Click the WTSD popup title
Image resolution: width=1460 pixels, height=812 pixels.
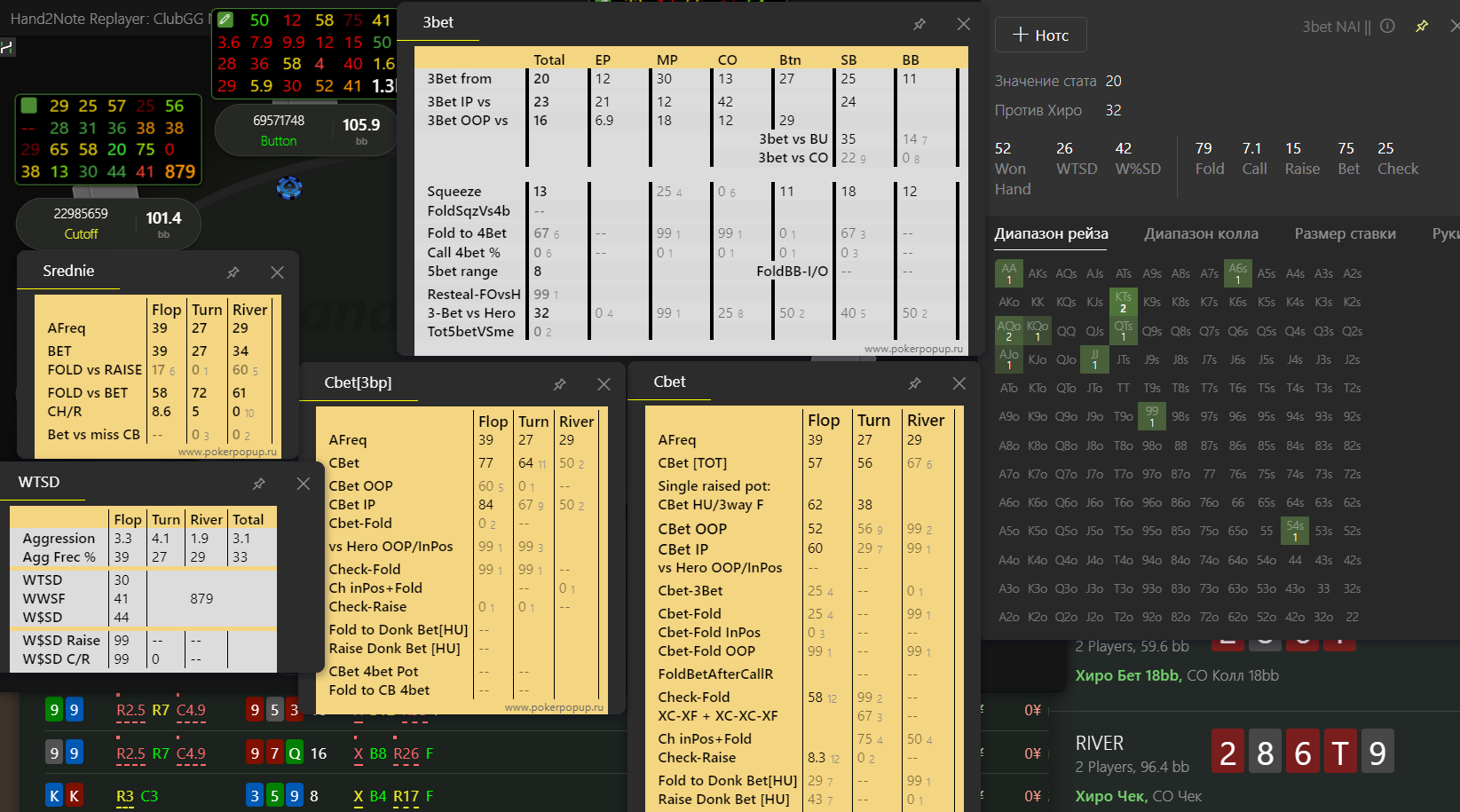point(39,482)
